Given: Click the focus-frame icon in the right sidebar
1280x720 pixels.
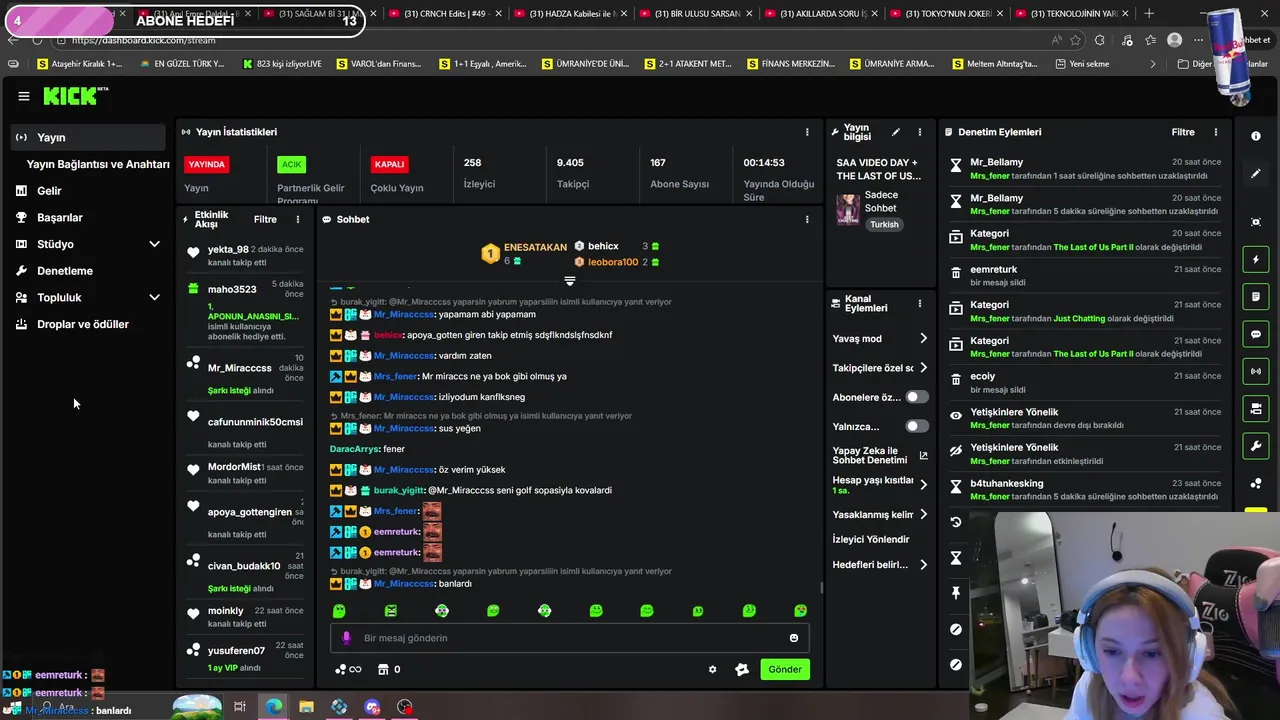Looking at the screenshot, I should [1256, 222].
